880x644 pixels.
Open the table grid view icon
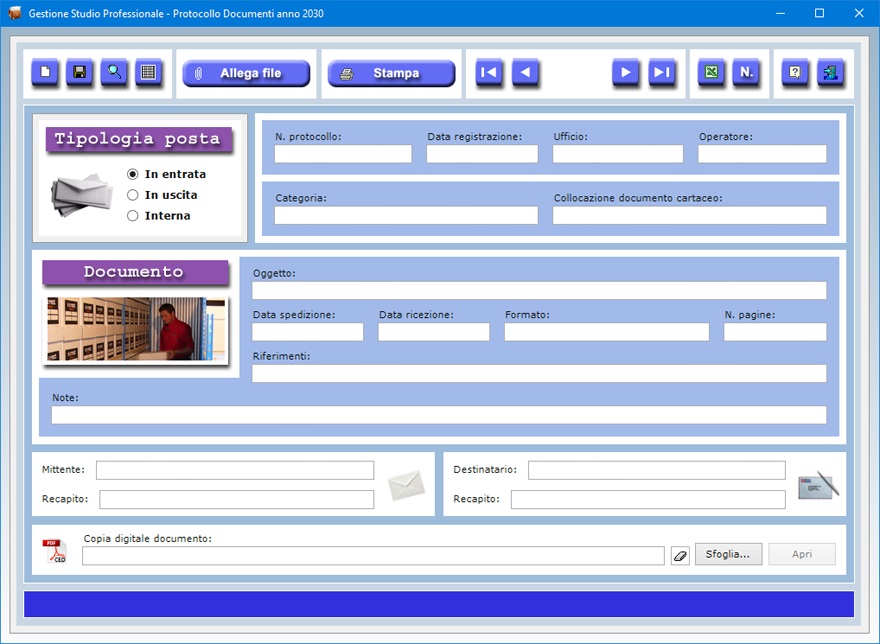pos(149,72)
